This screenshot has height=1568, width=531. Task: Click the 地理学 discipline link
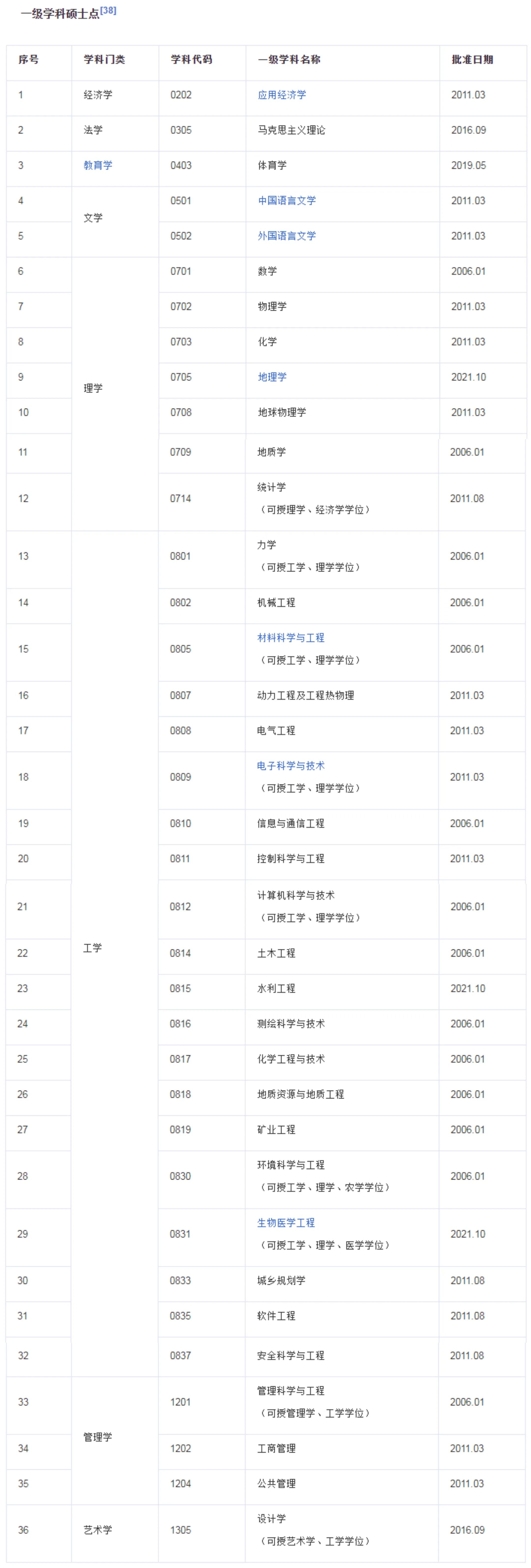(272, 377)
